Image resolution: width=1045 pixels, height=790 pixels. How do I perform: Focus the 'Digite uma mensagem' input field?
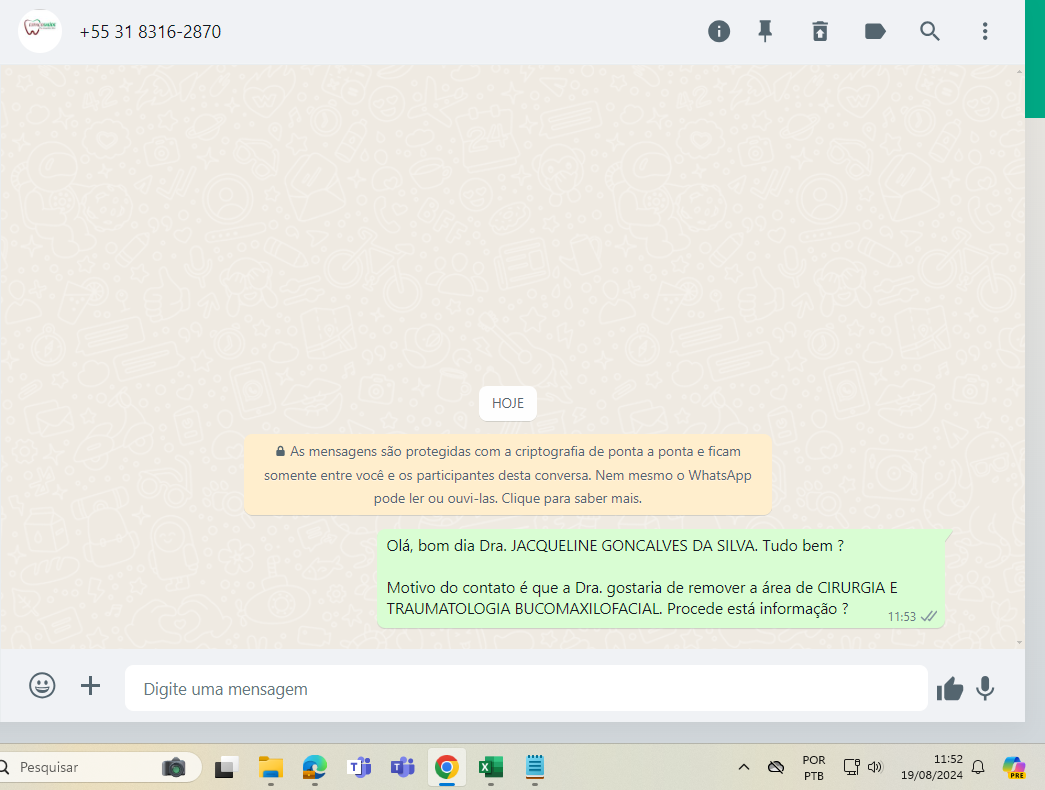tap(526, 688)
